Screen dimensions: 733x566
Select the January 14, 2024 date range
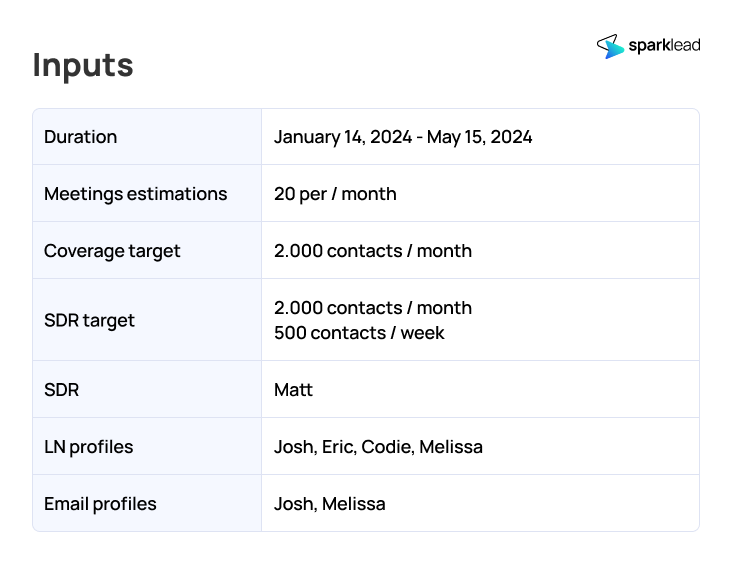point(403,137)
